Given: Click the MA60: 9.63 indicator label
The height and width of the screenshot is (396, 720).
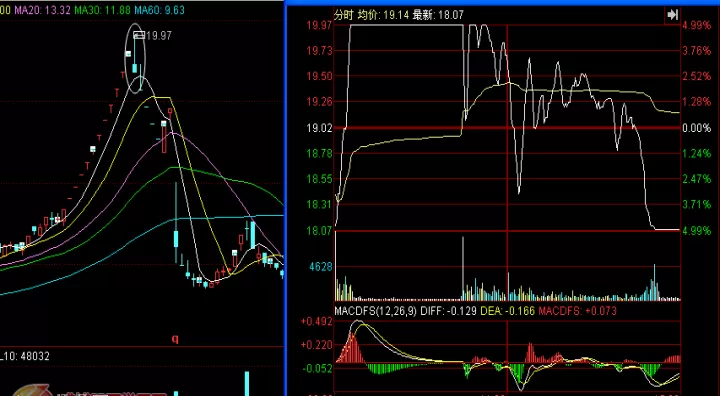Looking at the screenshot, I should (159, 10).
